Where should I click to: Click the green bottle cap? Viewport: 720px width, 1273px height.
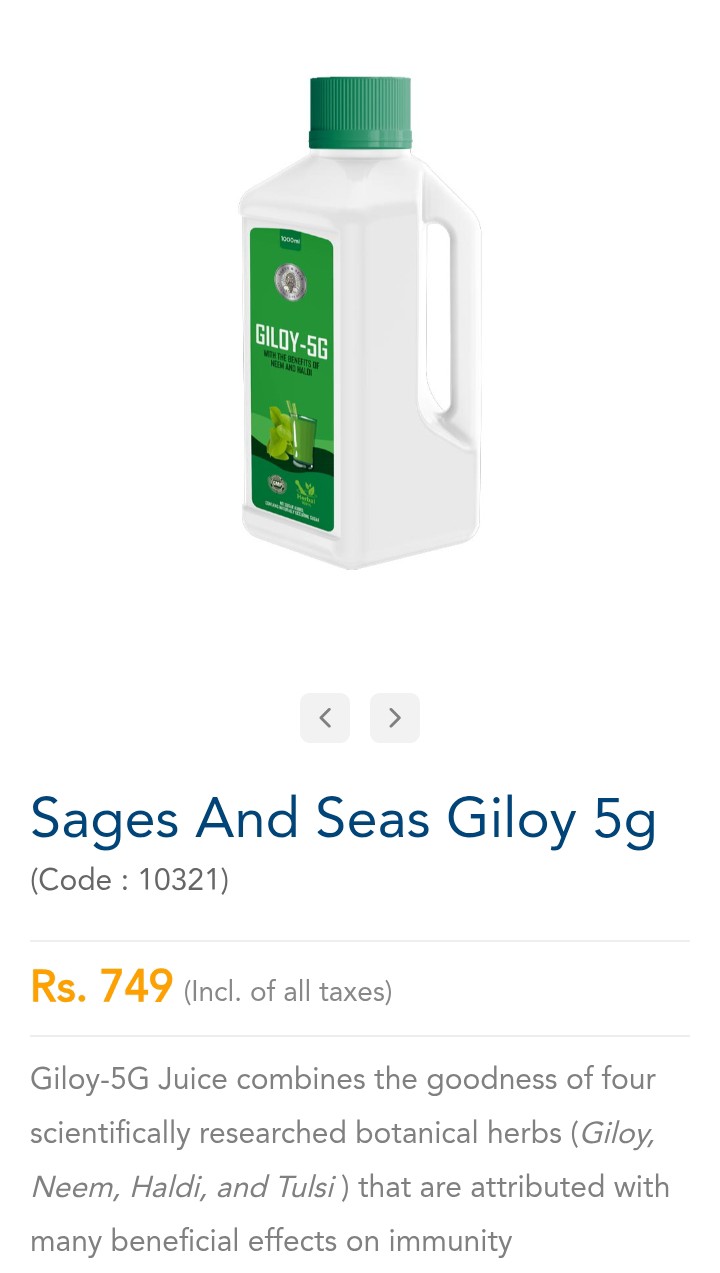(360, 113)
